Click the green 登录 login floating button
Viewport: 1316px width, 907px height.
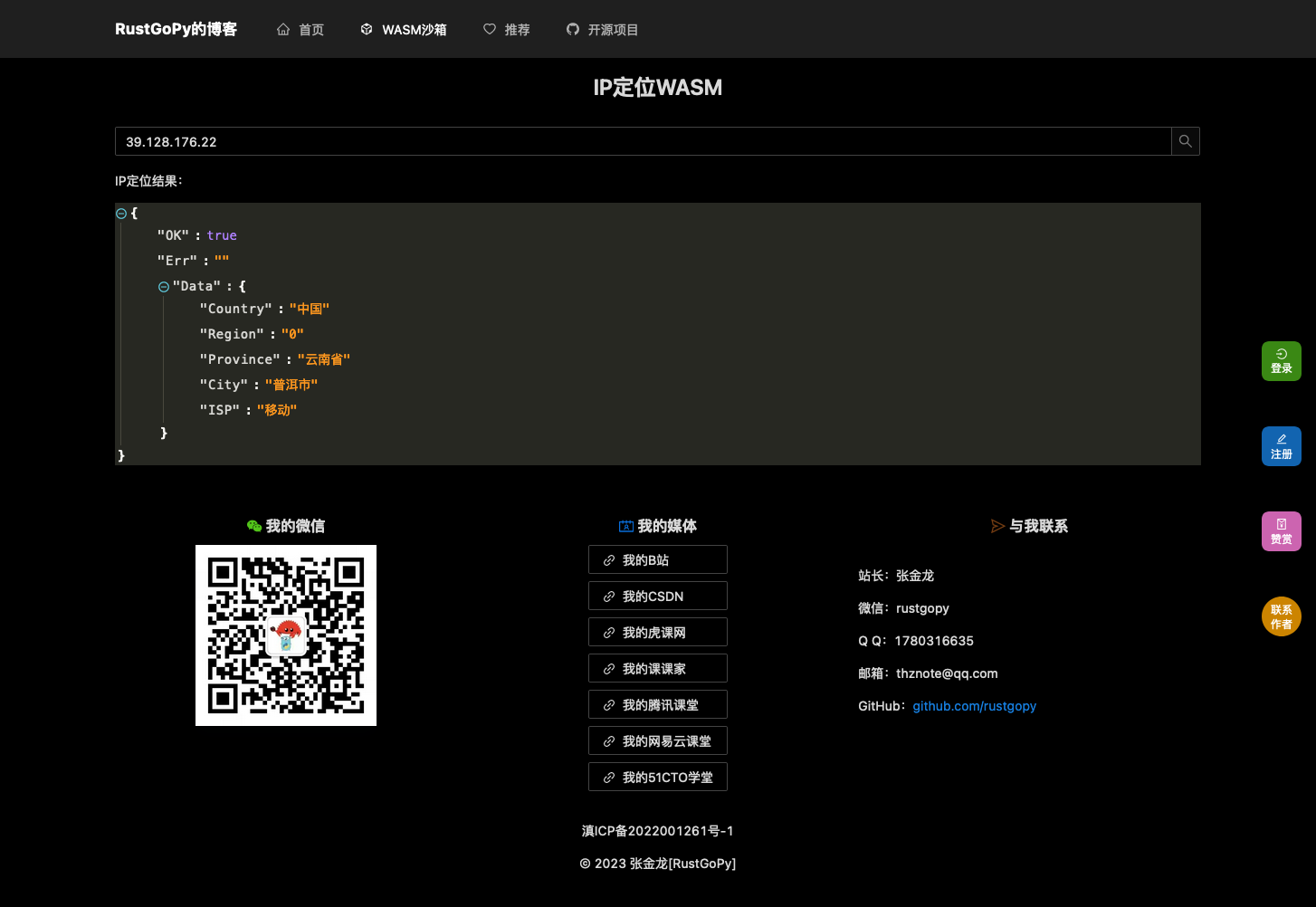1282,361
